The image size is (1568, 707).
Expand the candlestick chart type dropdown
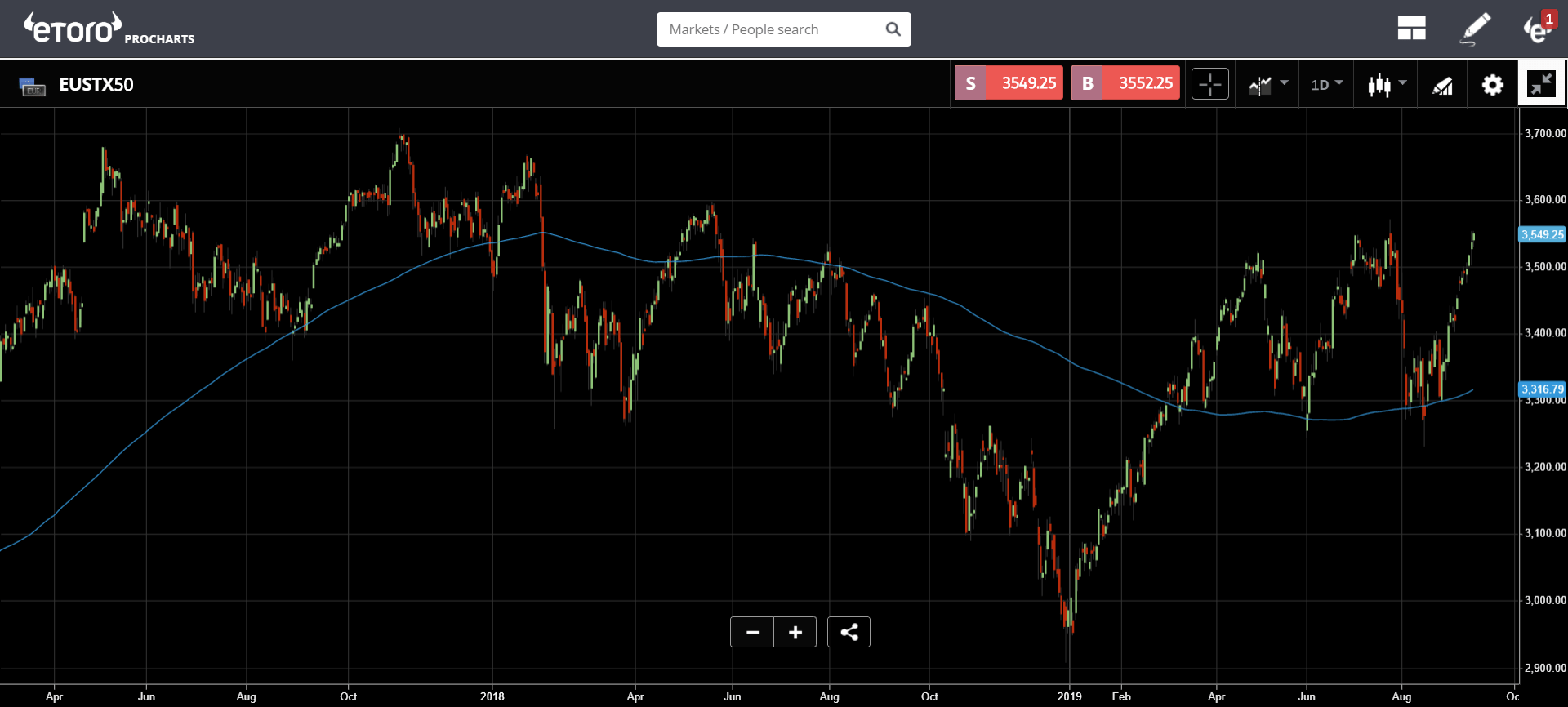click(x=1388, y=84)
